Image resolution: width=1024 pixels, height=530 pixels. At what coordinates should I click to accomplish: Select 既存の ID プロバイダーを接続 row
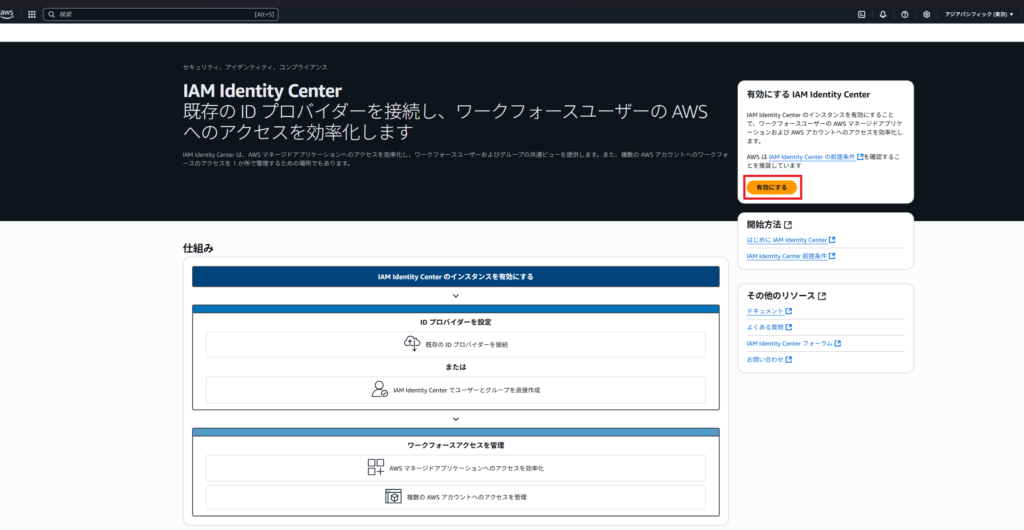456,345
